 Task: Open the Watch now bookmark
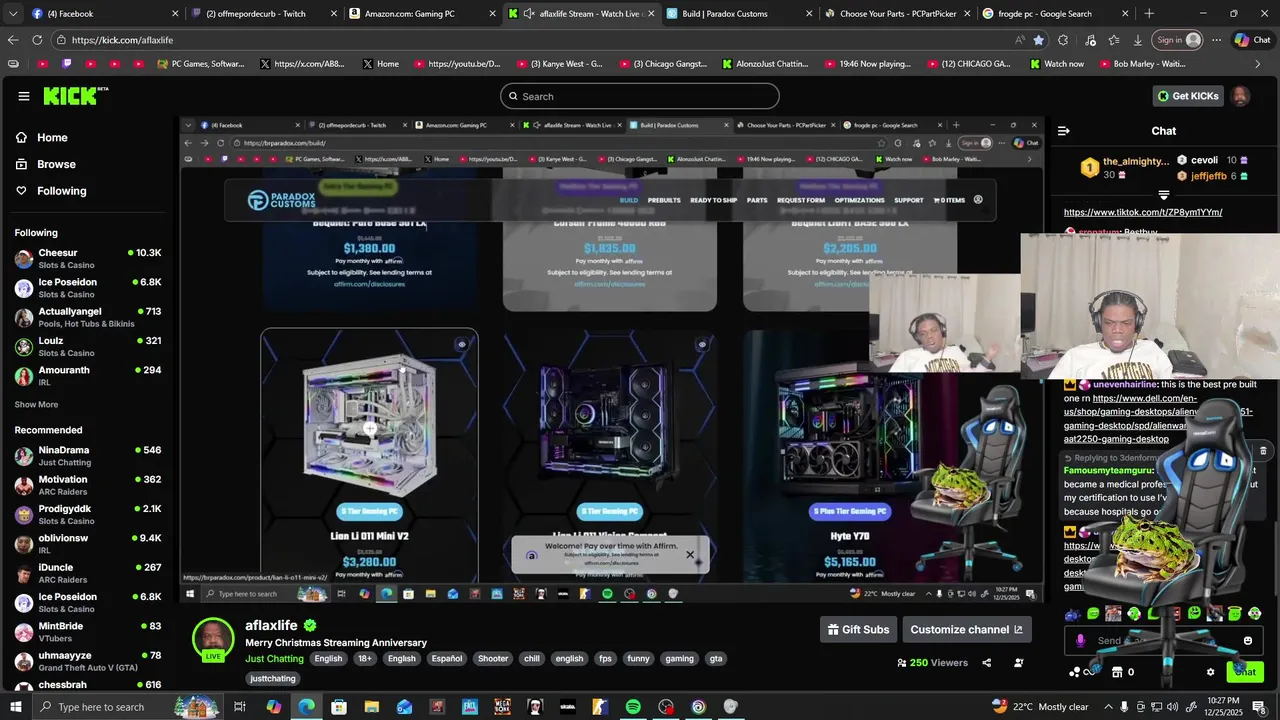pyautogui.click(x=1057, y=64)
